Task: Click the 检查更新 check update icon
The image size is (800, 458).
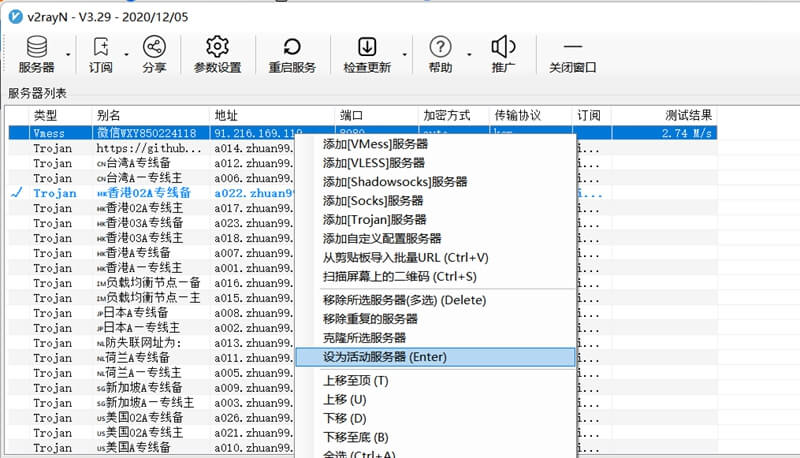Action: click(367, 47)
